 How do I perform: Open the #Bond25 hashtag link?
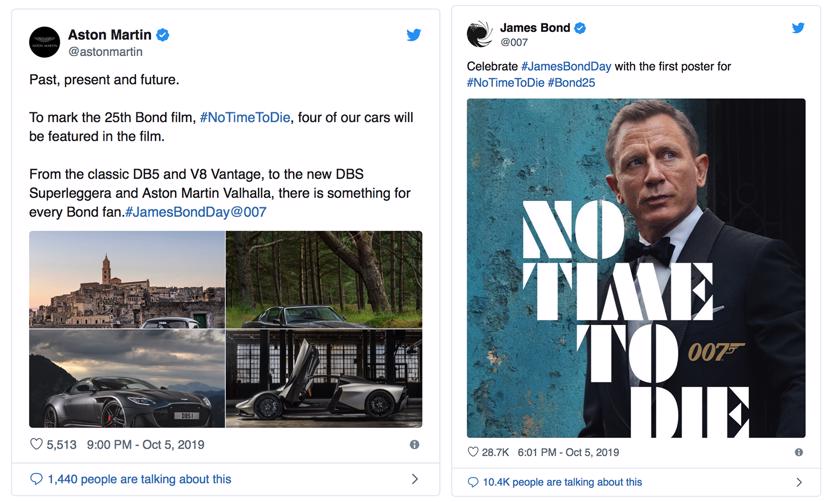click(x=571, y=82)
